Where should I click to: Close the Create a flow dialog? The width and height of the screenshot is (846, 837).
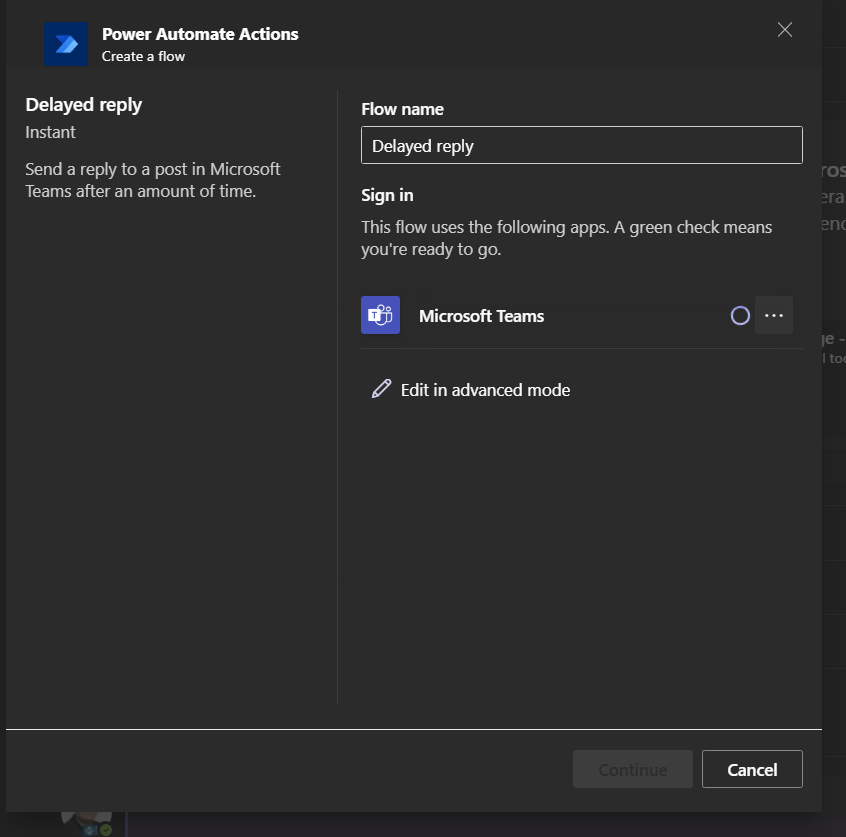pyautogui.click(x=785, y=30)
